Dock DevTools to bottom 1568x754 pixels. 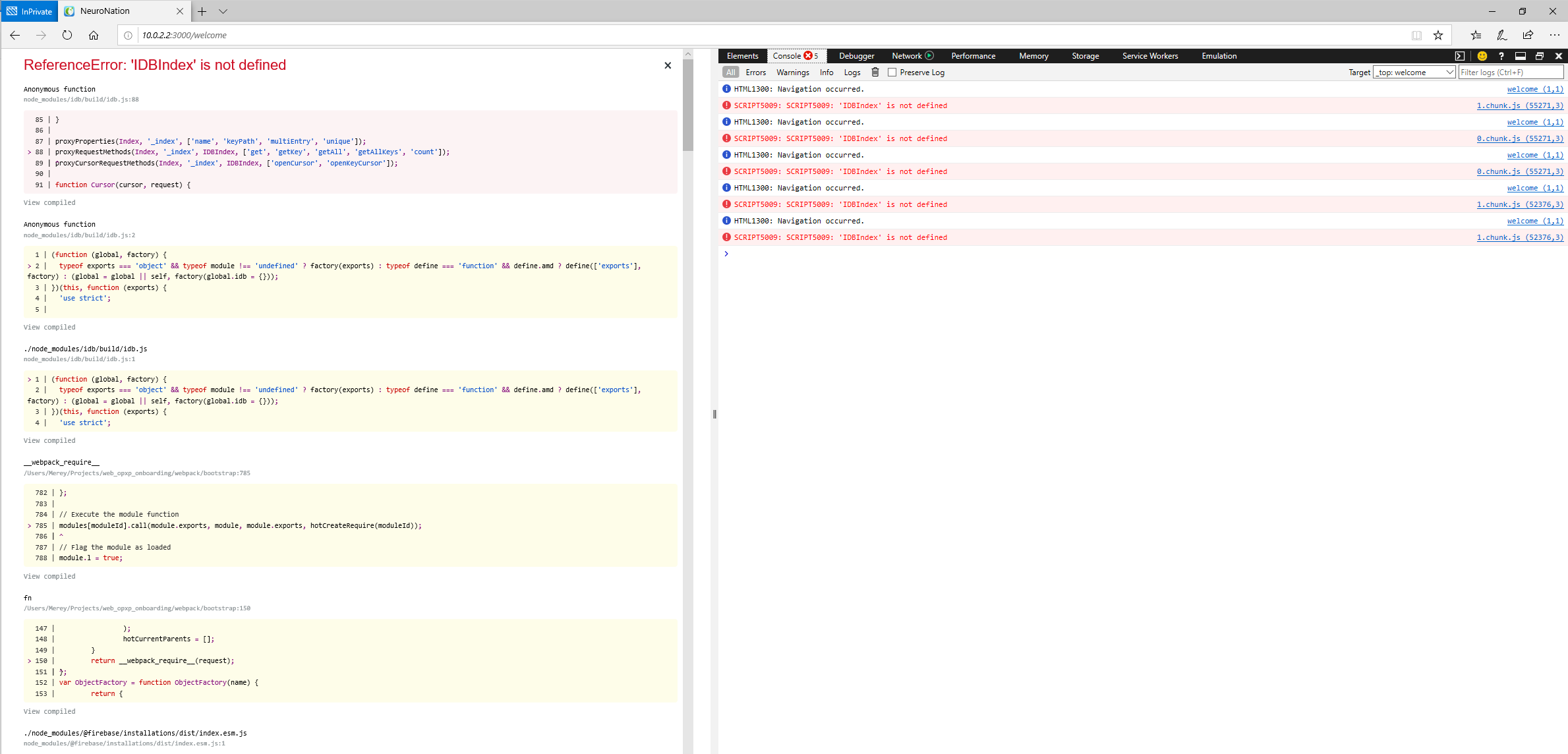point(1521,56)
